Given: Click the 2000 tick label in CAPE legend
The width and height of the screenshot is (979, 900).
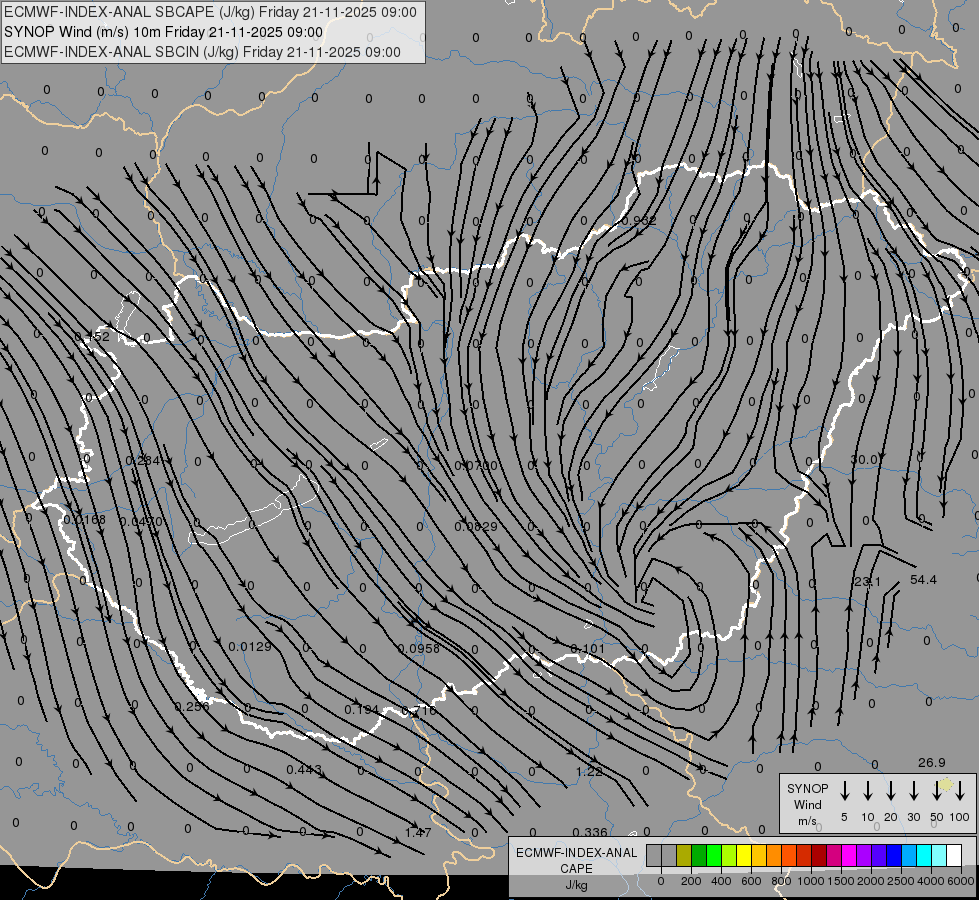Looking at the screenshot, I should [x=871, y=881].
